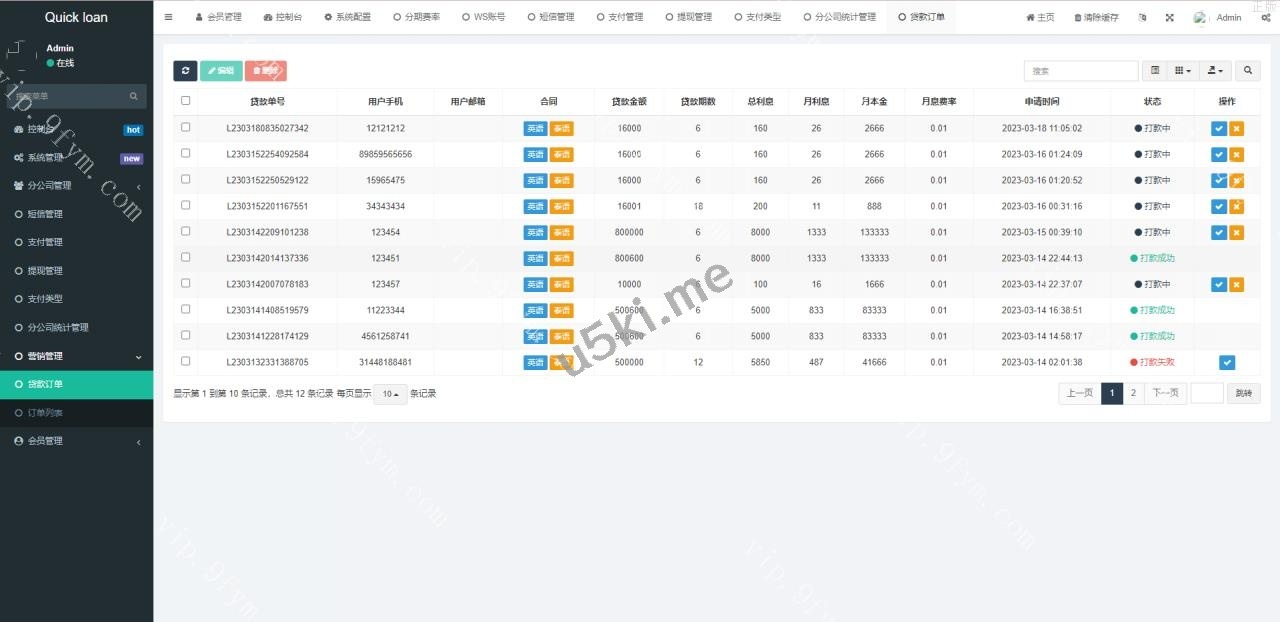
Task: Expand the 分公司管理 sidebar menu
Action: 50,186
